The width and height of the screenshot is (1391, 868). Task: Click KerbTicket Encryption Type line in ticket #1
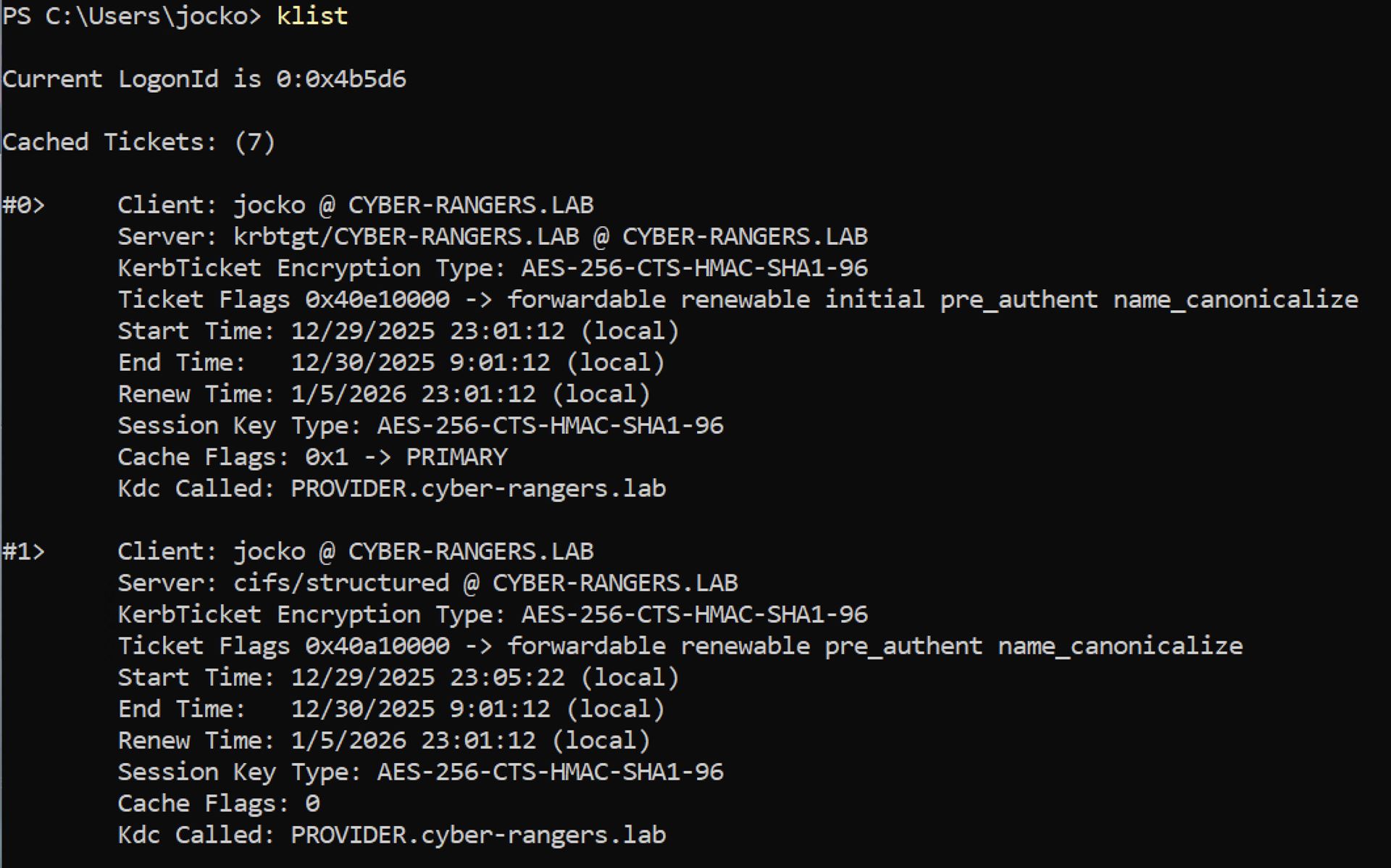493,614
